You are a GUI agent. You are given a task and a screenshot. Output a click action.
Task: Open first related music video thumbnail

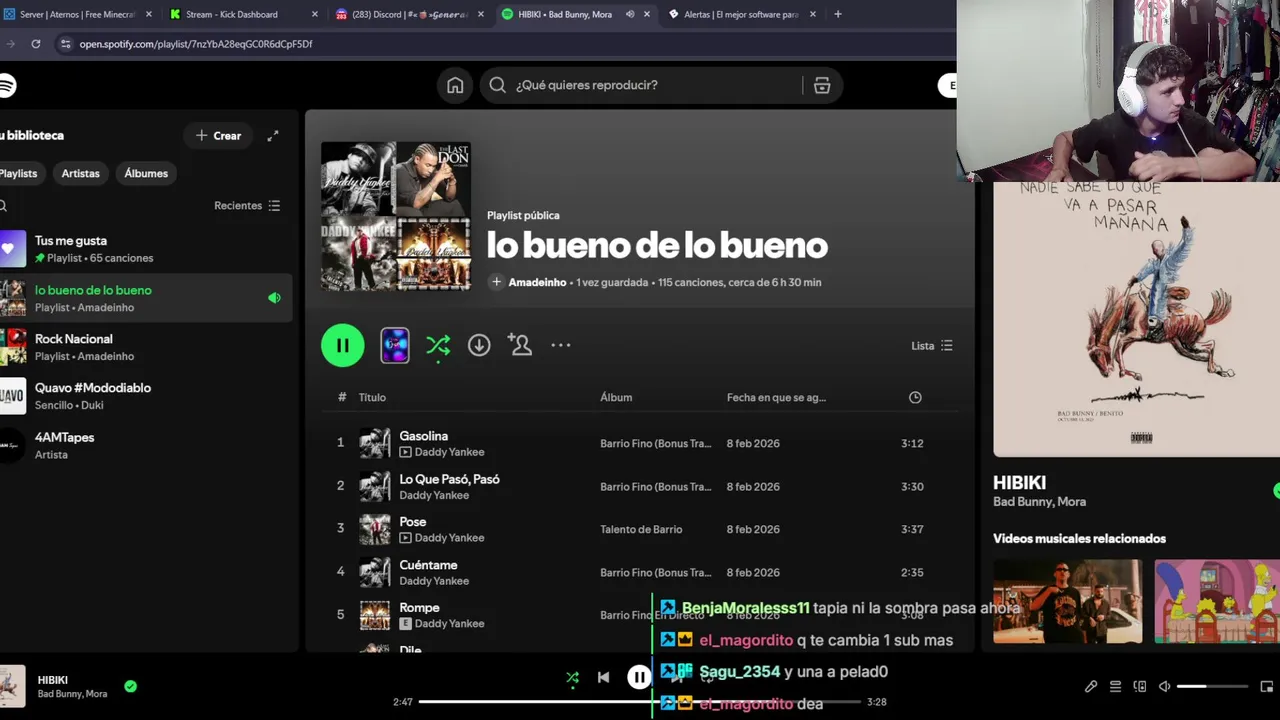tap(1067, 601)
